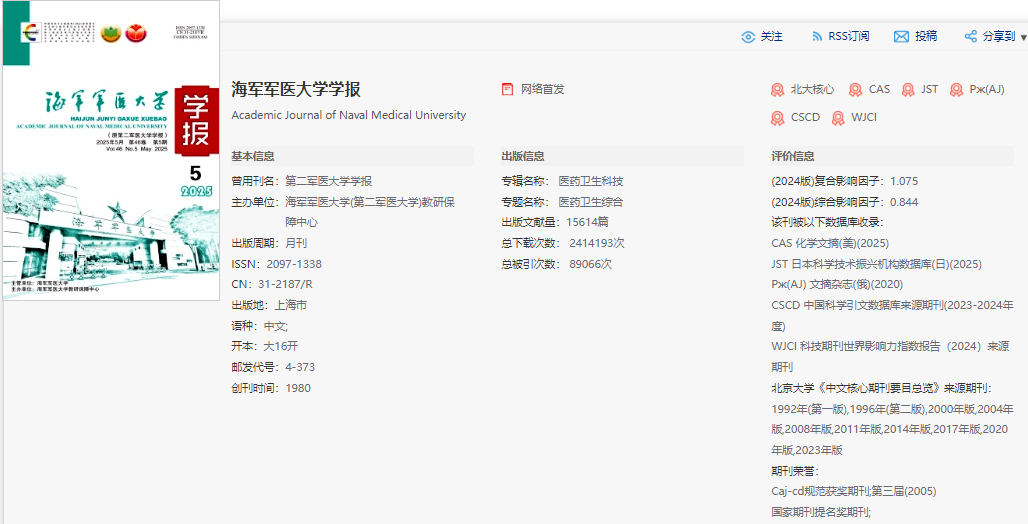The height and width of the screenshot is (524, 1028).
Task: Click the CSCD badge label
Action: coord(805,117)
